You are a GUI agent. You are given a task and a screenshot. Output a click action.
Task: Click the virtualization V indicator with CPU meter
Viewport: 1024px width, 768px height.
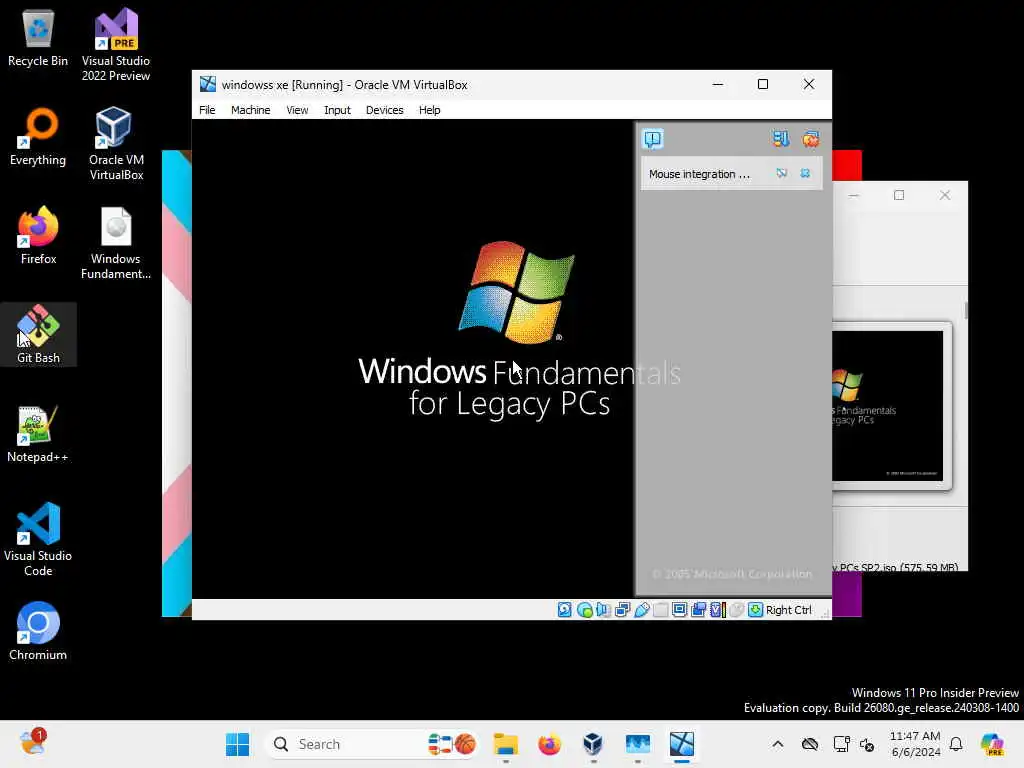click(718, 609)
